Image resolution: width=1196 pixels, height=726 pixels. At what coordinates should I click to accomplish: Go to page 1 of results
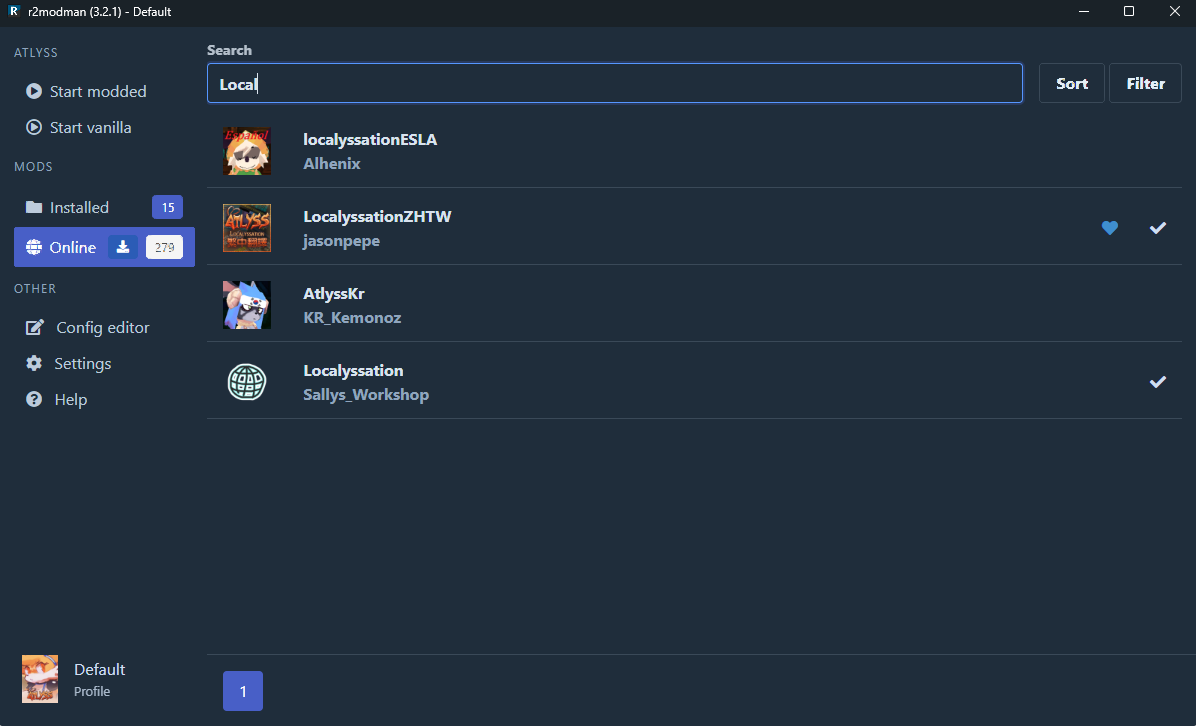click(x=243, y=691)
